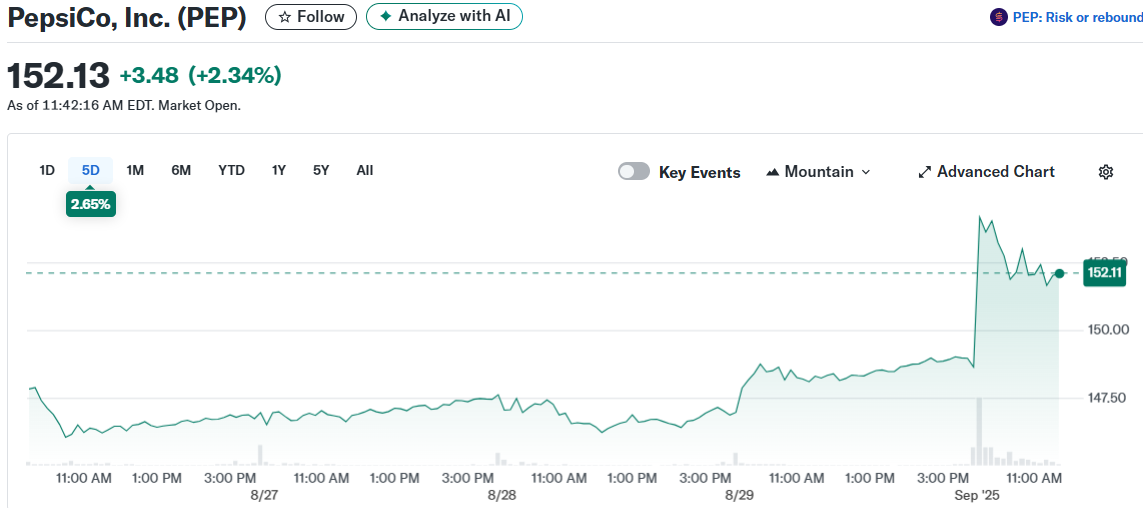
Task: Click Analyze with AI button
Action: tap(444, 17)
